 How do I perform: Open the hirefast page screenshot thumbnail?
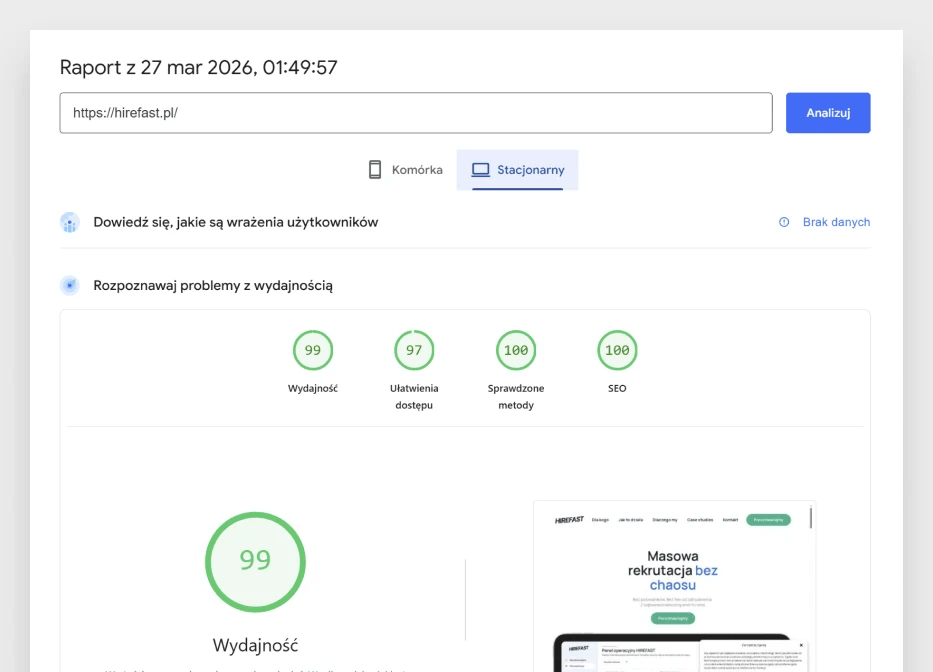[x=674, y=585]
